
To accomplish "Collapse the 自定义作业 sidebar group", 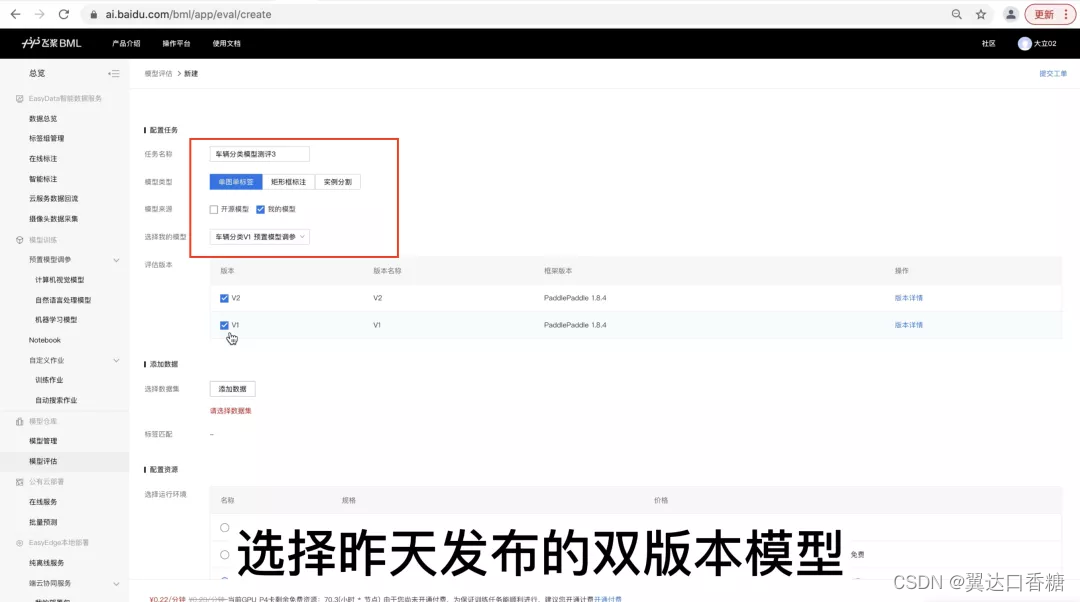I will click(116, 360).
